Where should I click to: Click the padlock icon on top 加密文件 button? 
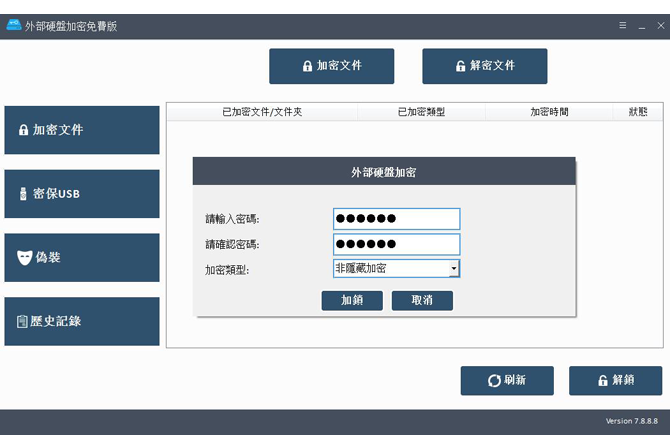click(x=308, y=67)
